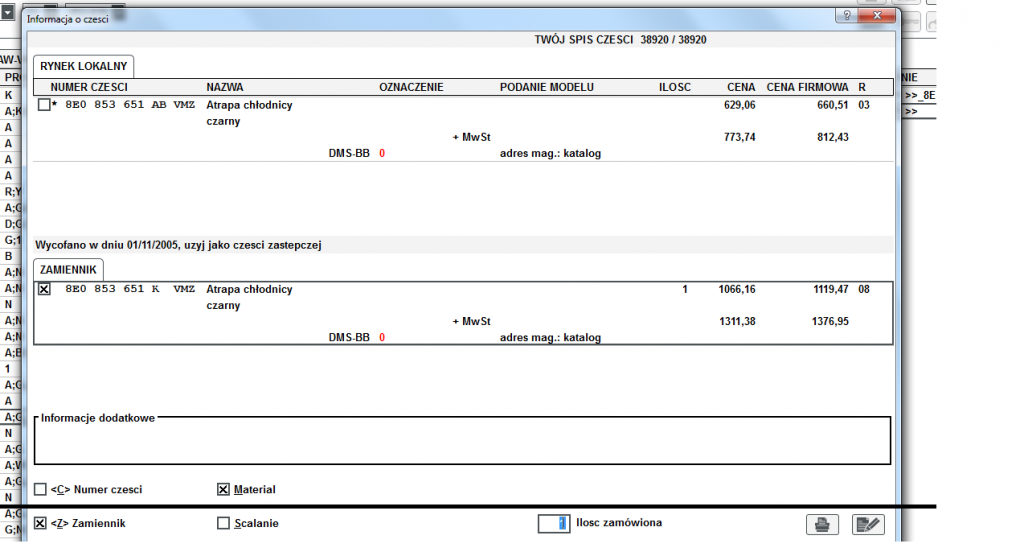Image resolution: width=1024 pixels, height=556 pixels.
Task: Select the RYNEK LOKALNY tab
Action: pos(84,66)
